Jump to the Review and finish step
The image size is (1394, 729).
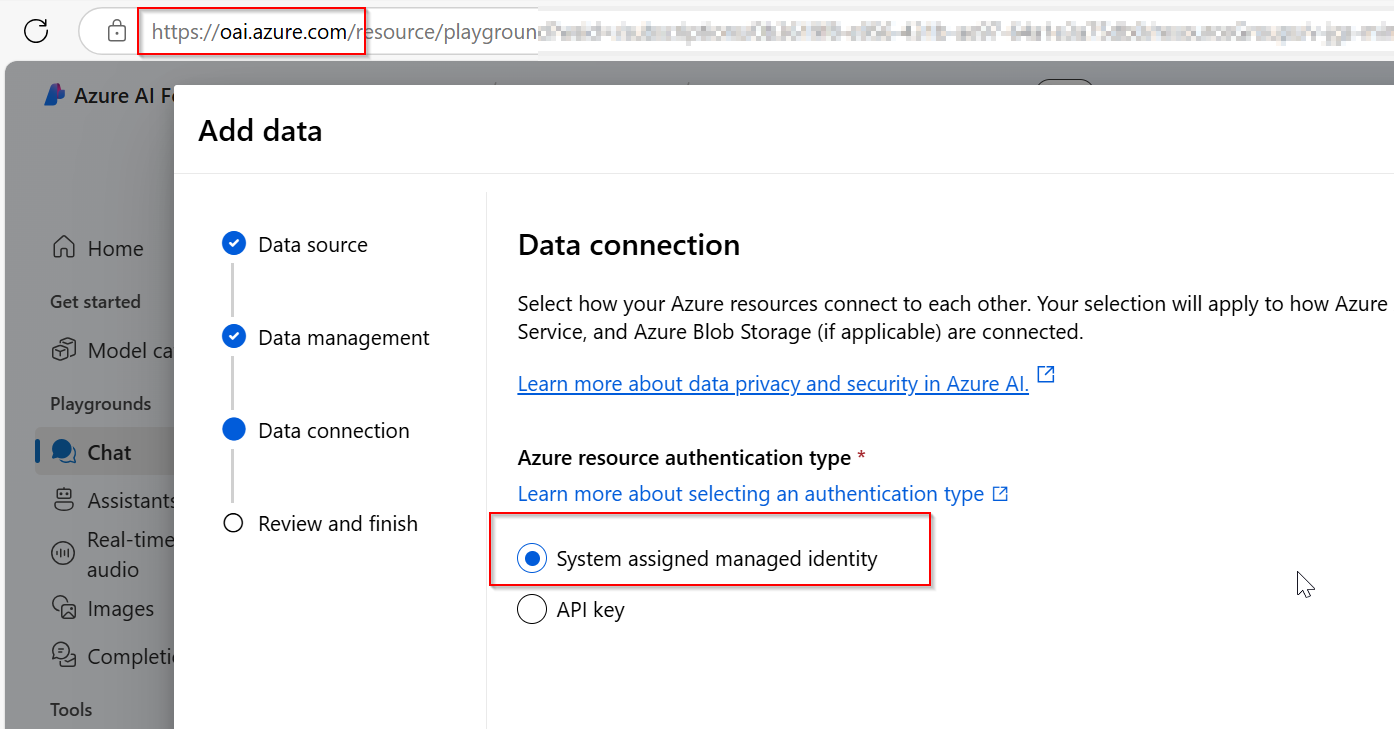337,523
